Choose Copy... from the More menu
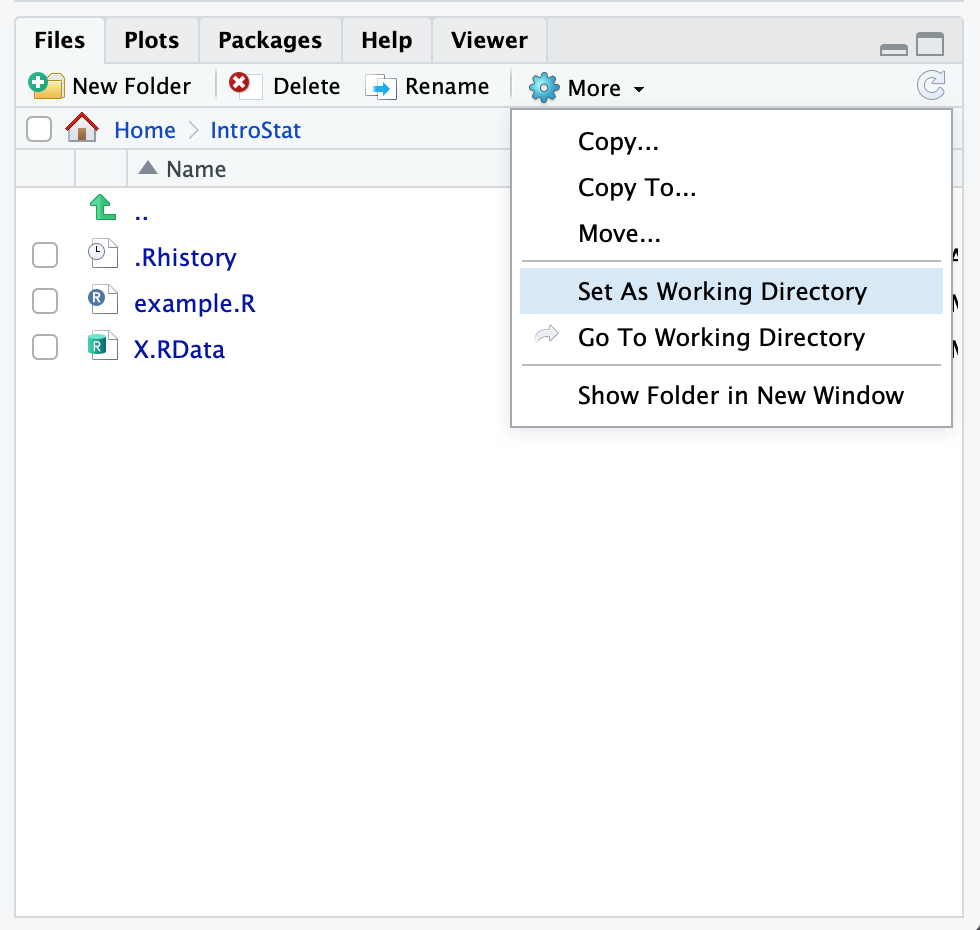 [731, 142]
